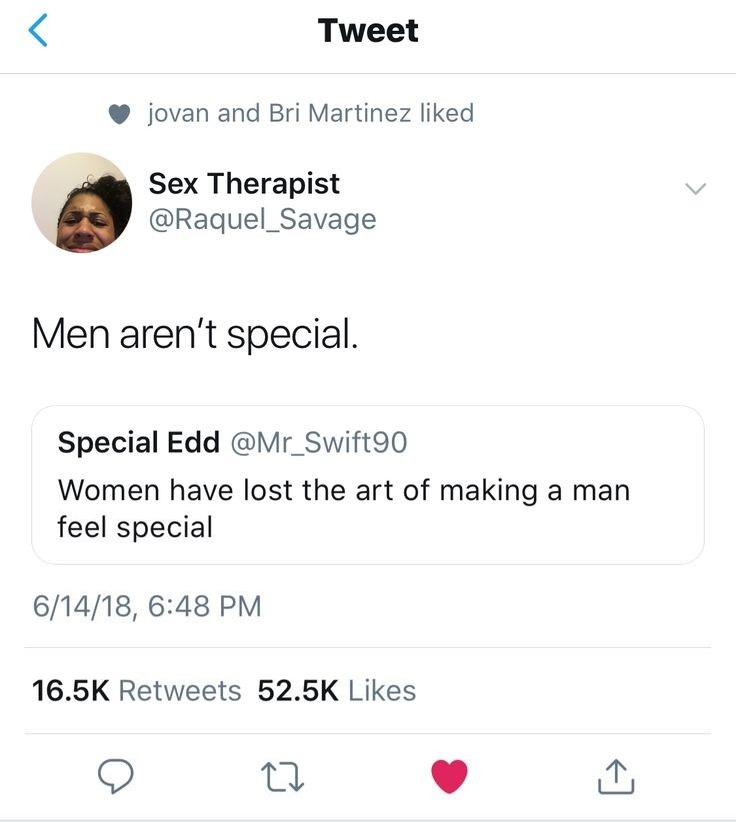736x822 pixels.
Task: Tap the 'Tweet' header title
Action: coord(368,31)
